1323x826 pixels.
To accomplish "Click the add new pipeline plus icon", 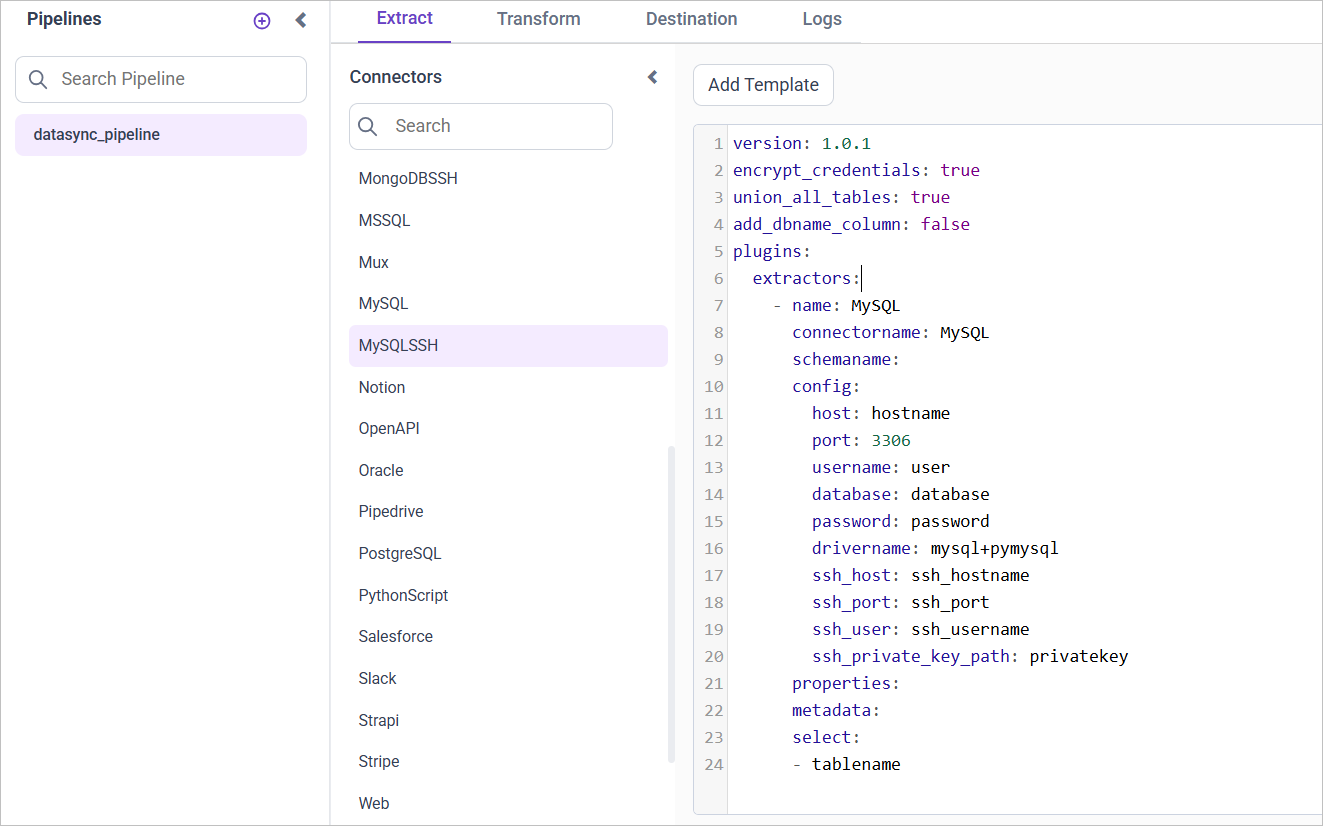I will (261, 20).
